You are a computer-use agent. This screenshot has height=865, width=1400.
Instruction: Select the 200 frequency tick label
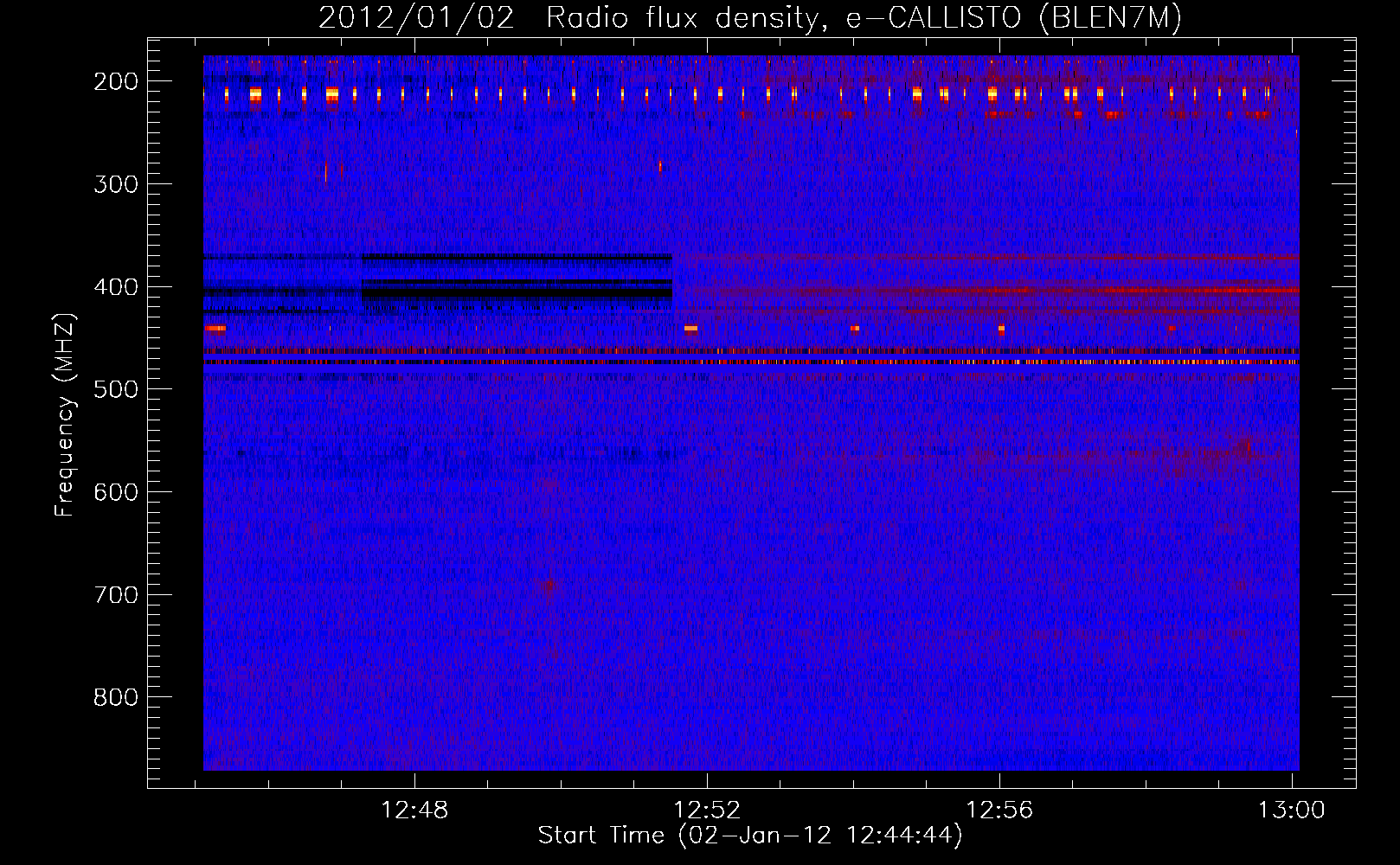click(x=116, y=81)
